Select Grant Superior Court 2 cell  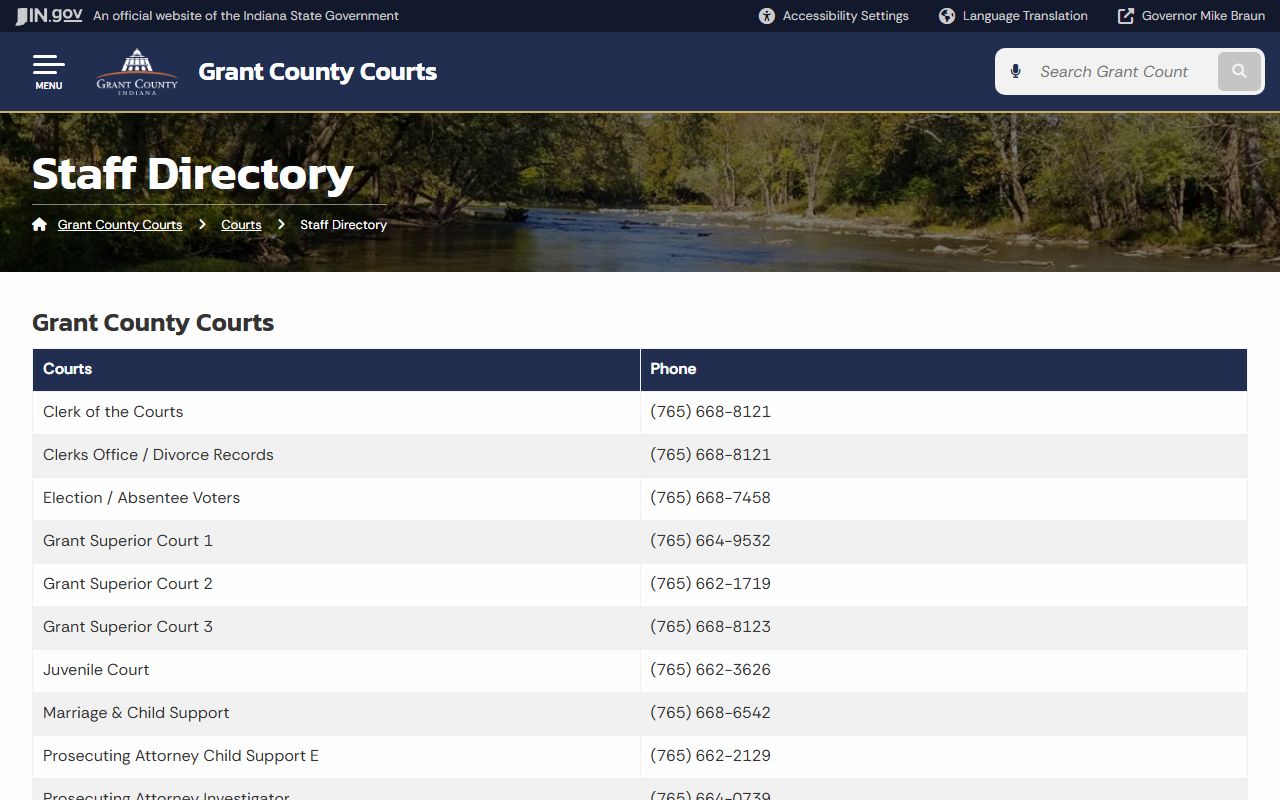(x=336, y=584)
